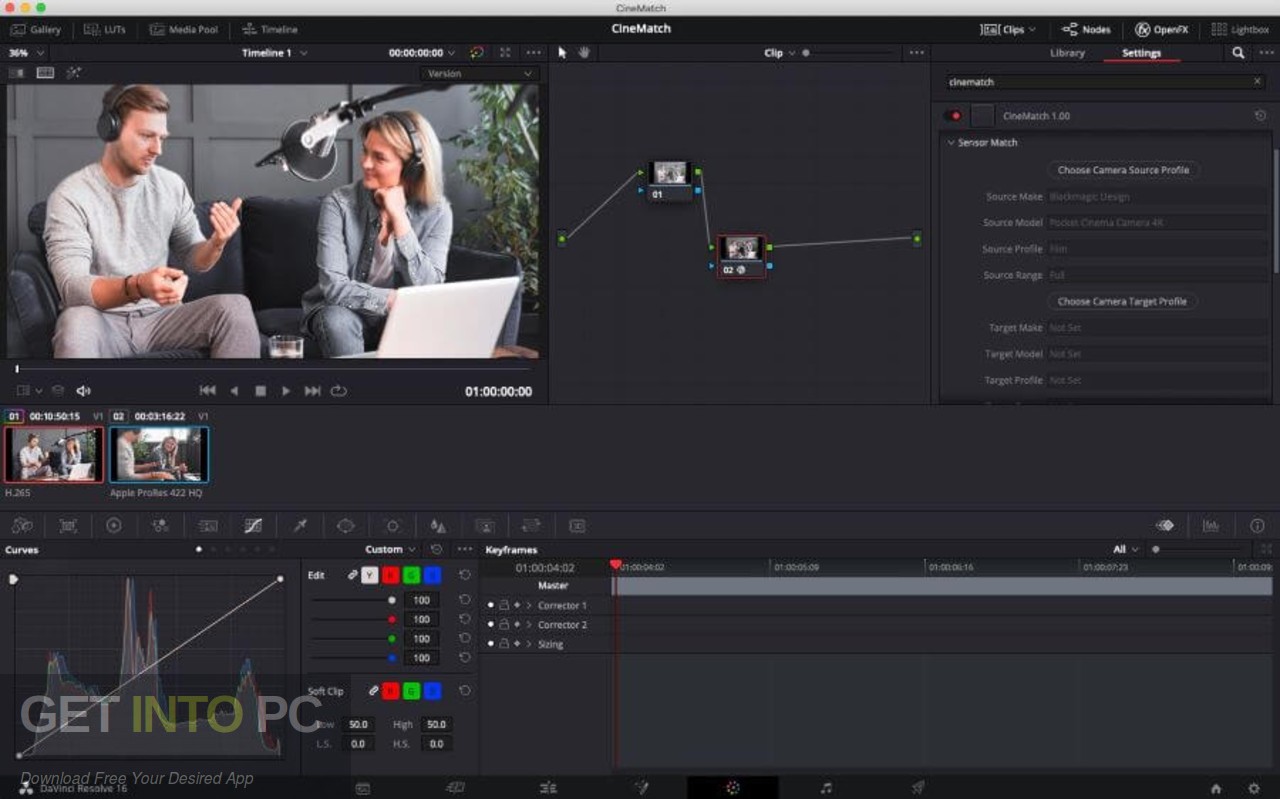Open the Lightbox view
The image size is (1280, 799).
1240,29
